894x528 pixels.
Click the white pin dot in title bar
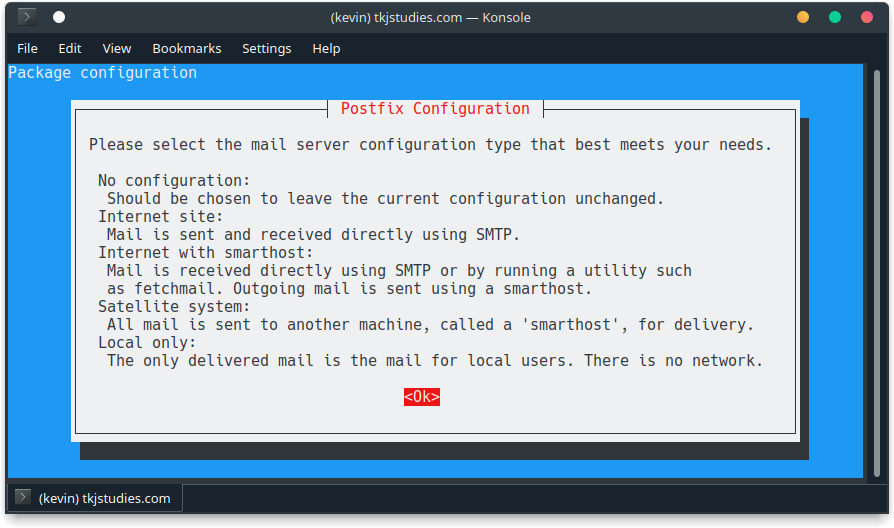point(59,17)
